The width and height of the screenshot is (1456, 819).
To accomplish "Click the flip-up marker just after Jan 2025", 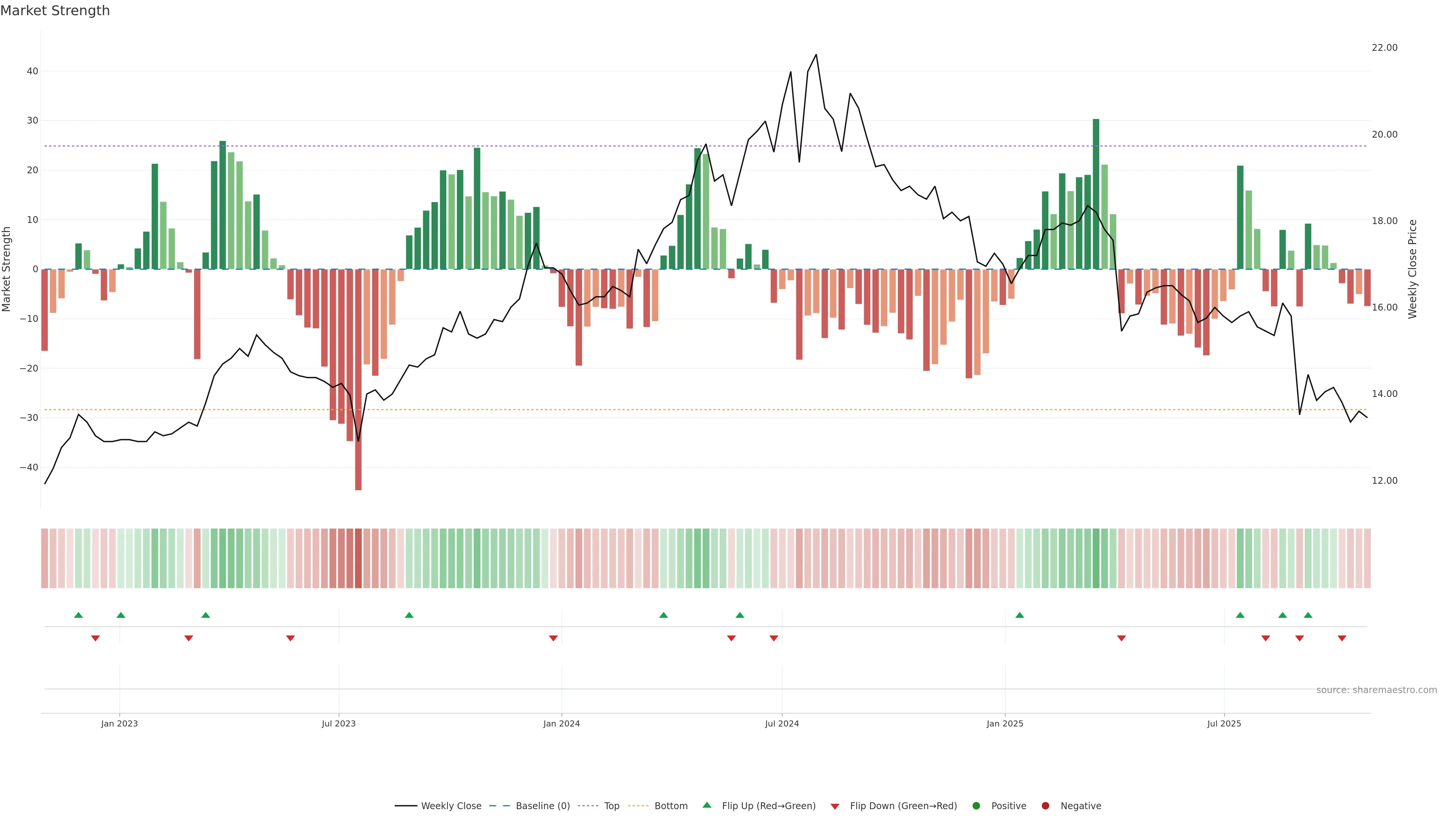I will tap(1020, 615).
